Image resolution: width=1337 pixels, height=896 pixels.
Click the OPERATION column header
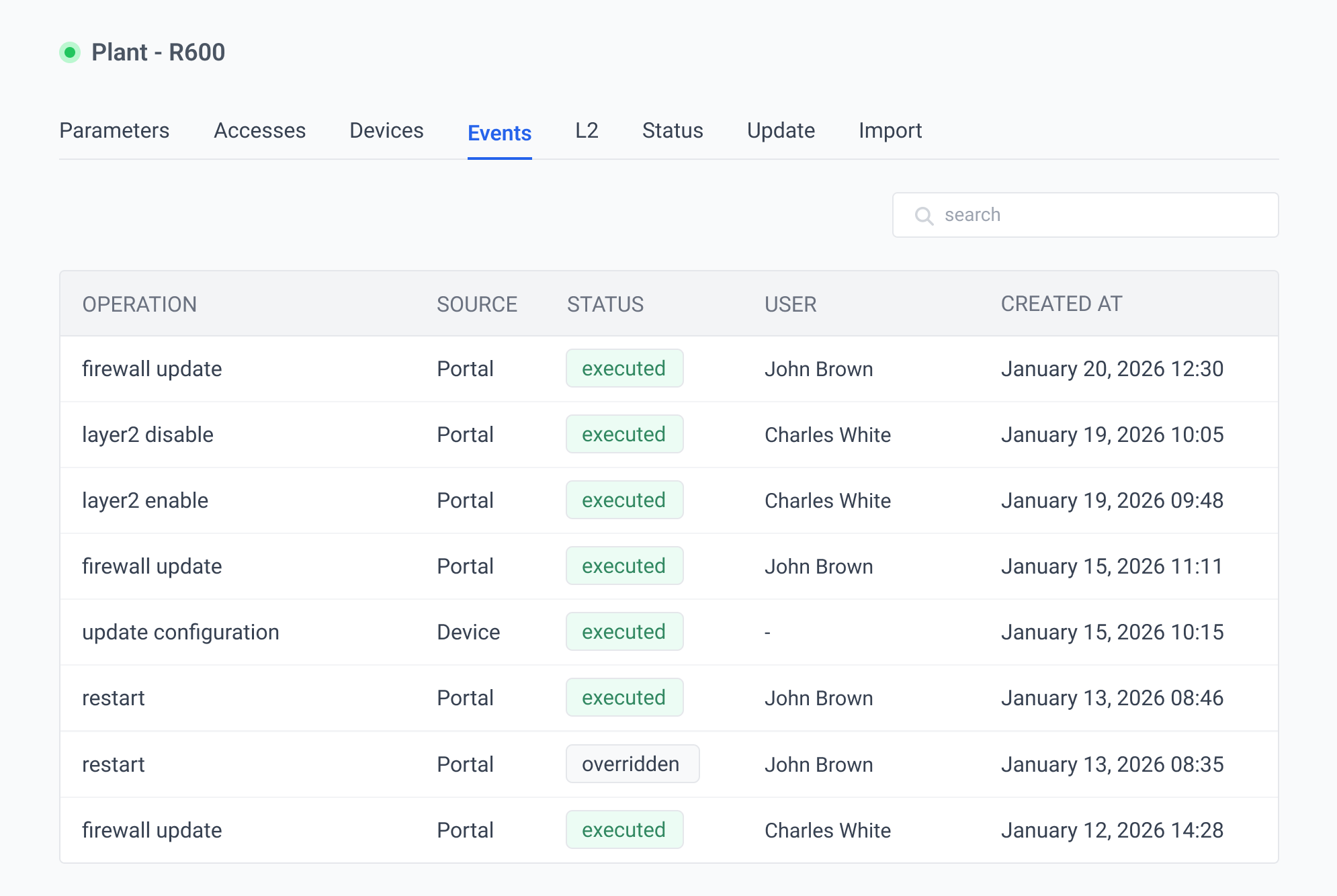click(140, 304)
